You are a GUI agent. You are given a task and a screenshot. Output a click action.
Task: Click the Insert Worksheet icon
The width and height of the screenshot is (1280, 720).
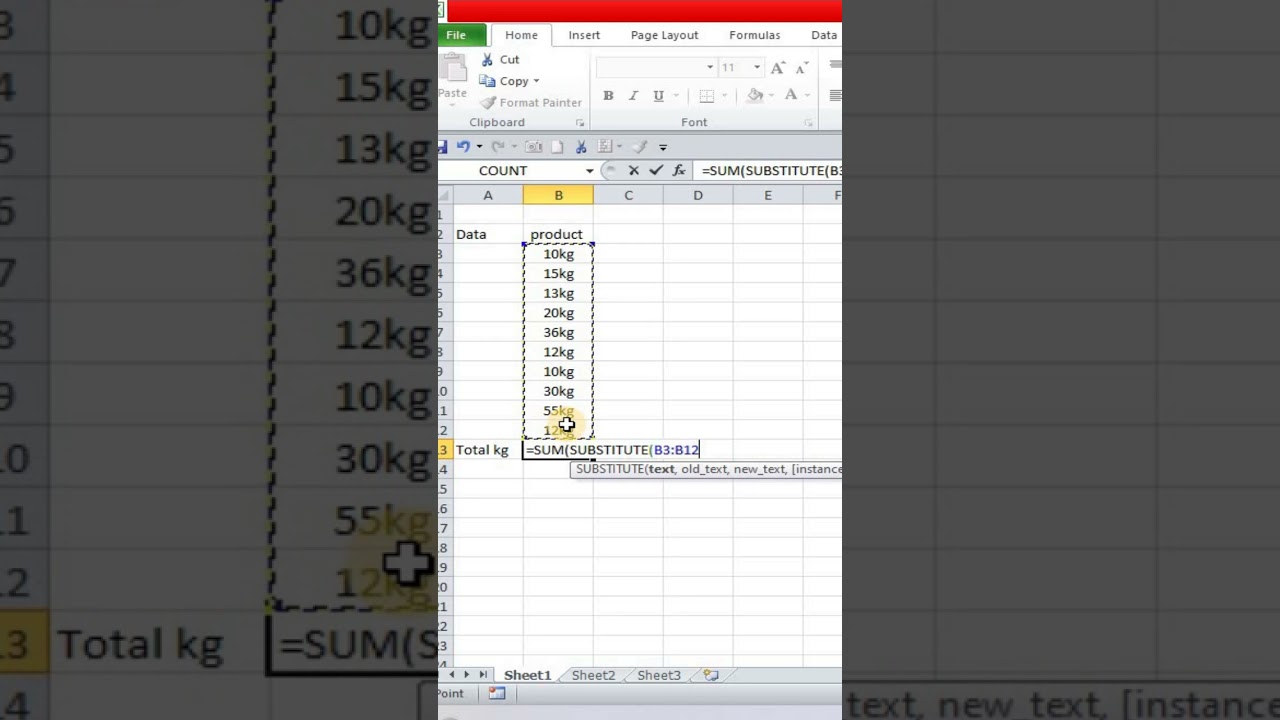pyautogui.click(x=711, y=676)
